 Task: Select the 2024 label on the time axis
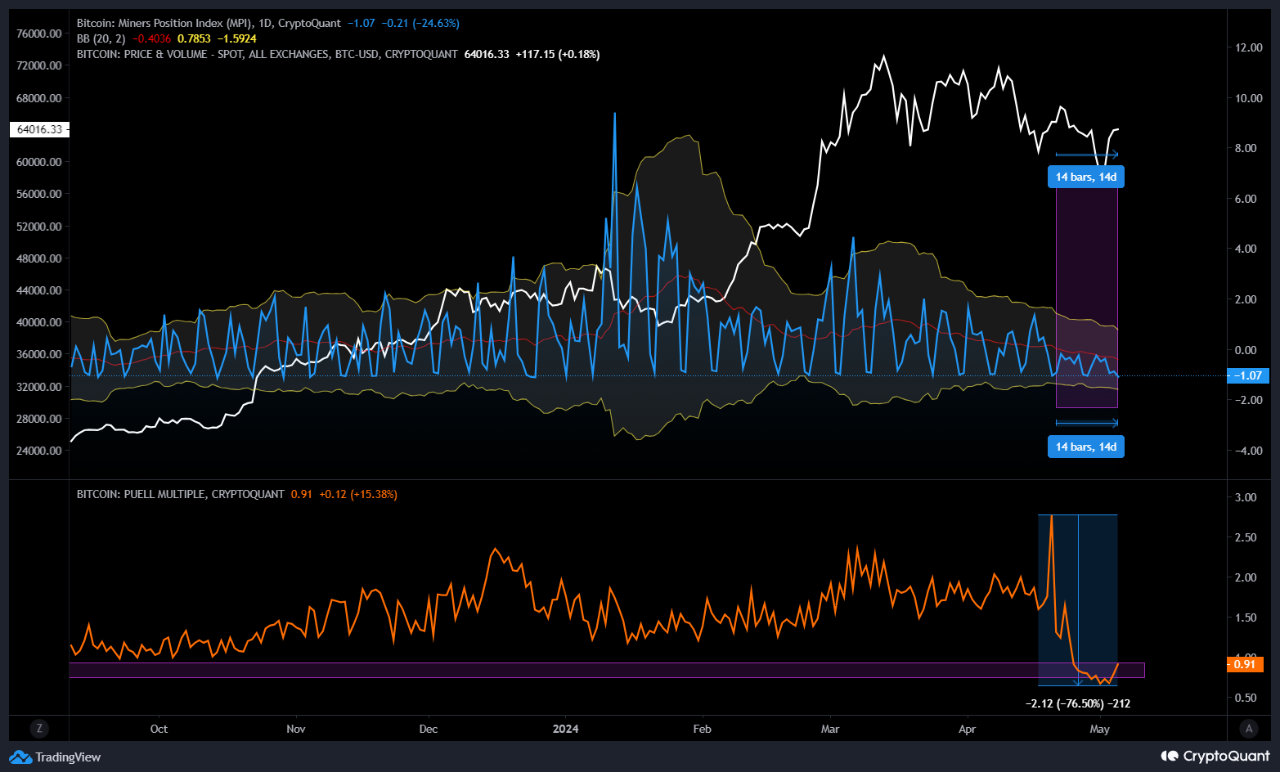tap(565, 729)
